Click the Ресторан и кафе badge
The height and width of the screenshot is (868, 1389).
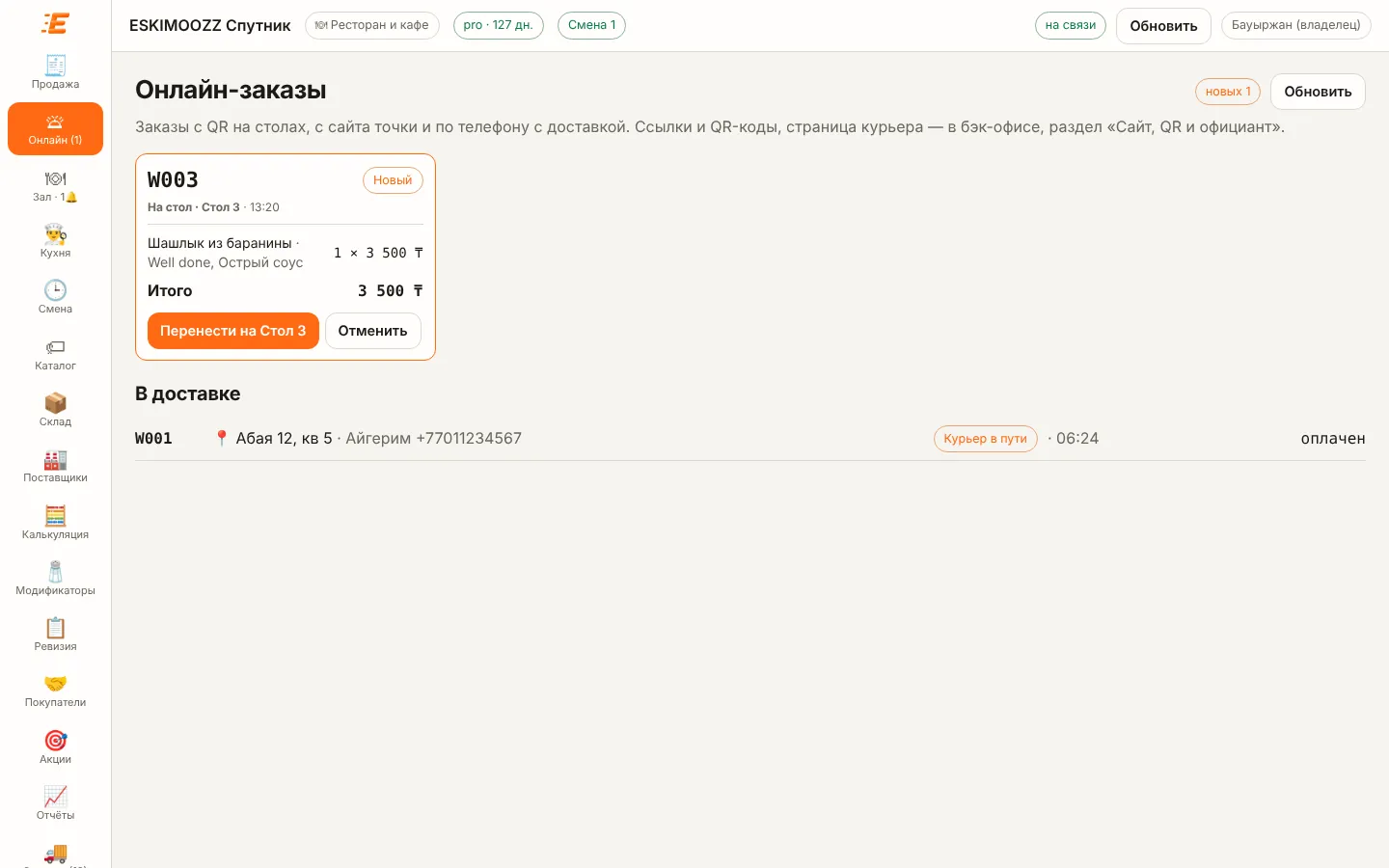tap(372, 25)
